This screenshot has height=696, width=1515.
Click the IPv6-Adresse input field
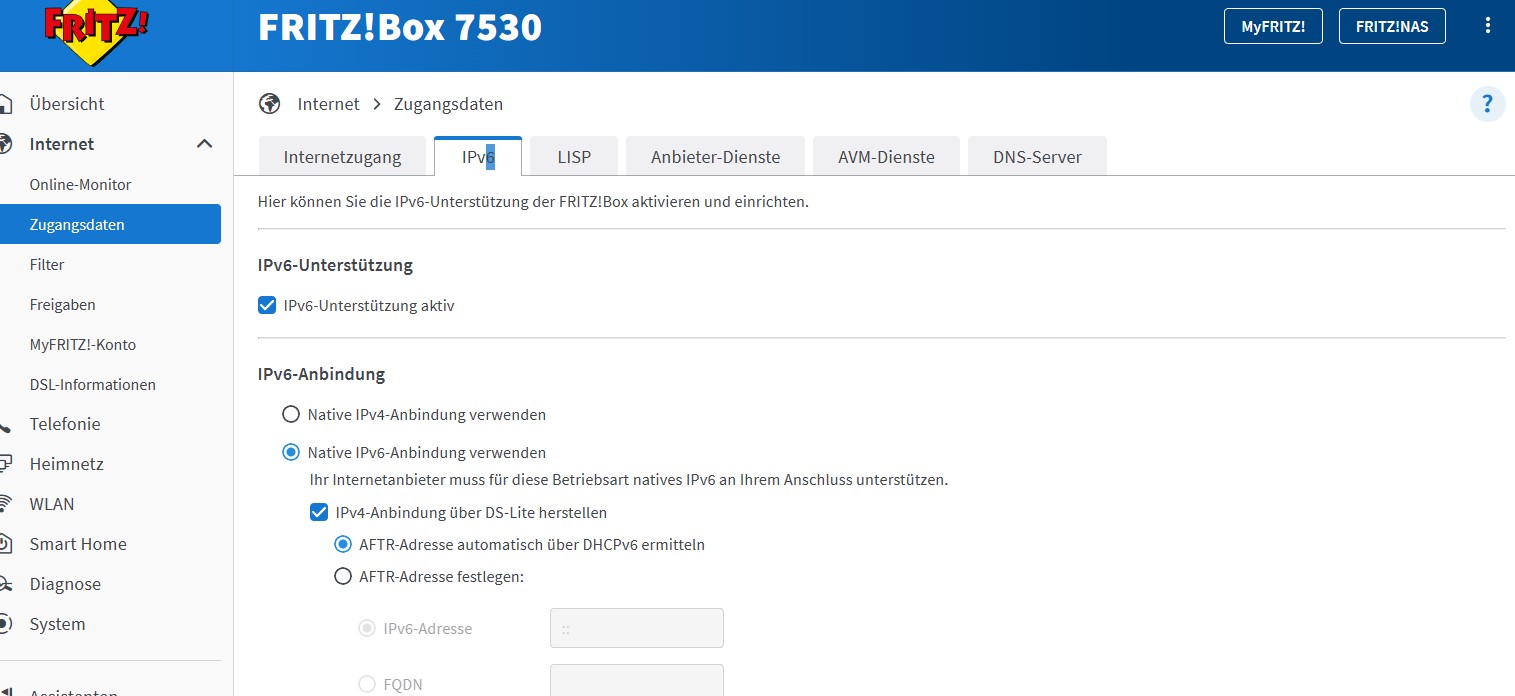click(x=636, y=628)
